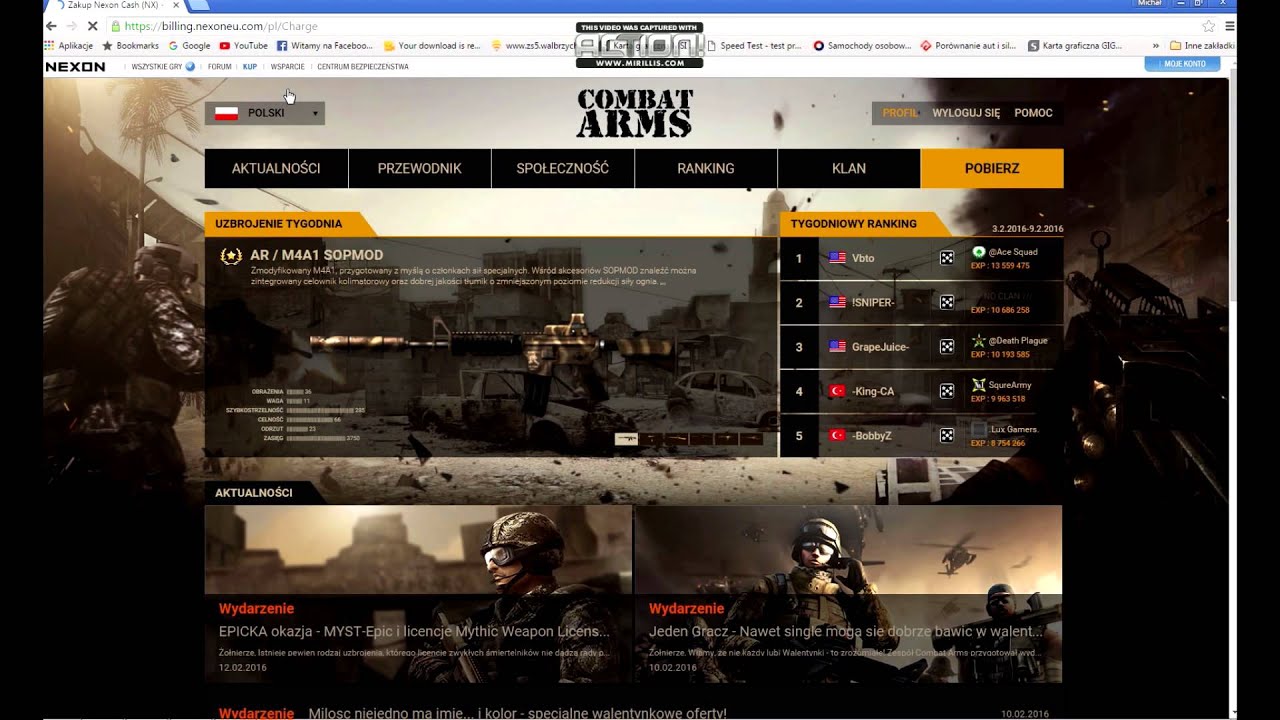The width and height of the screenshot is (1280, 720).
Task: Click the address bar URL field
Action: click(655, 26)
